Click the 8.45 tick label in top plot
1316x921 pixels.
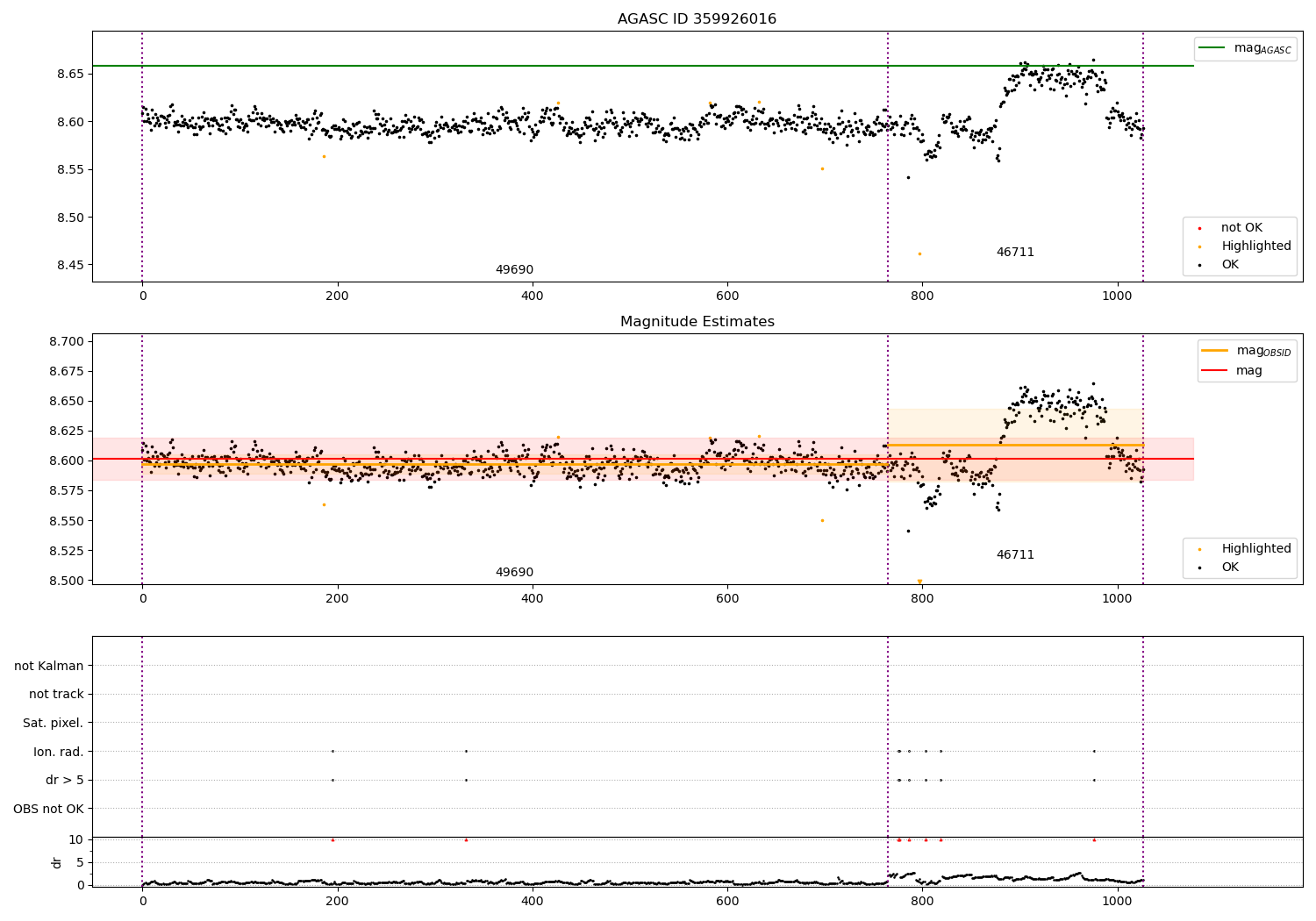pos(70,265)
